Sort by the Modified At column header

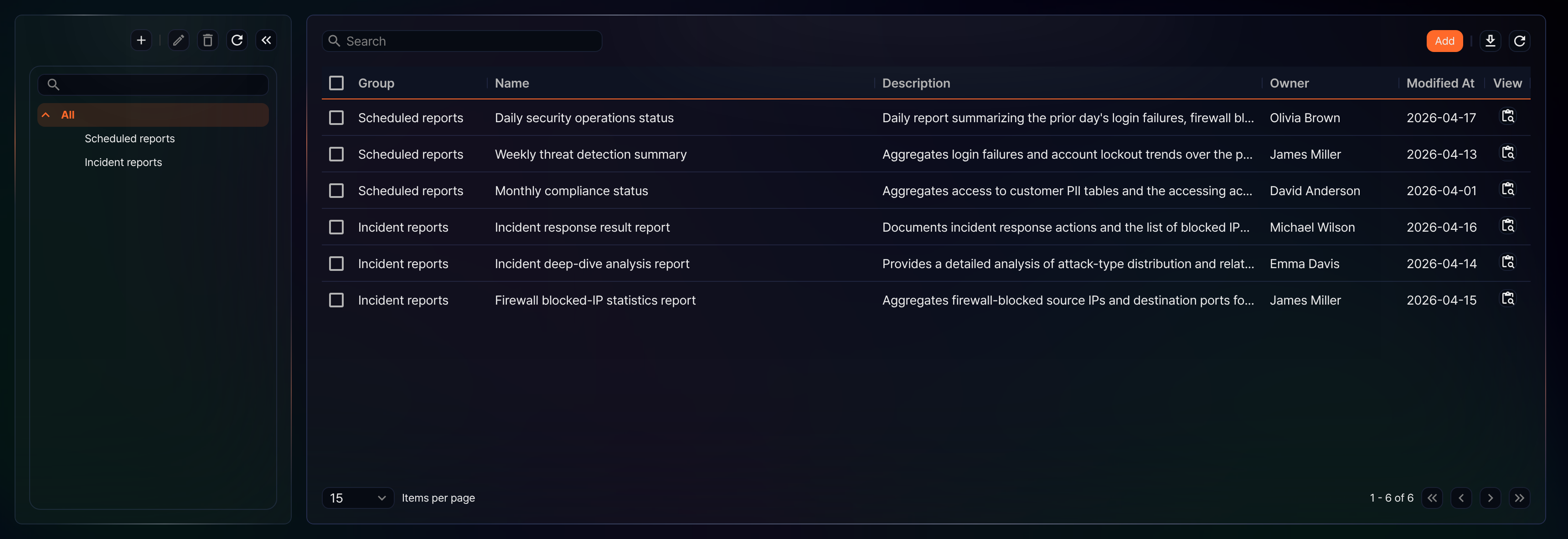(1440, 83)
